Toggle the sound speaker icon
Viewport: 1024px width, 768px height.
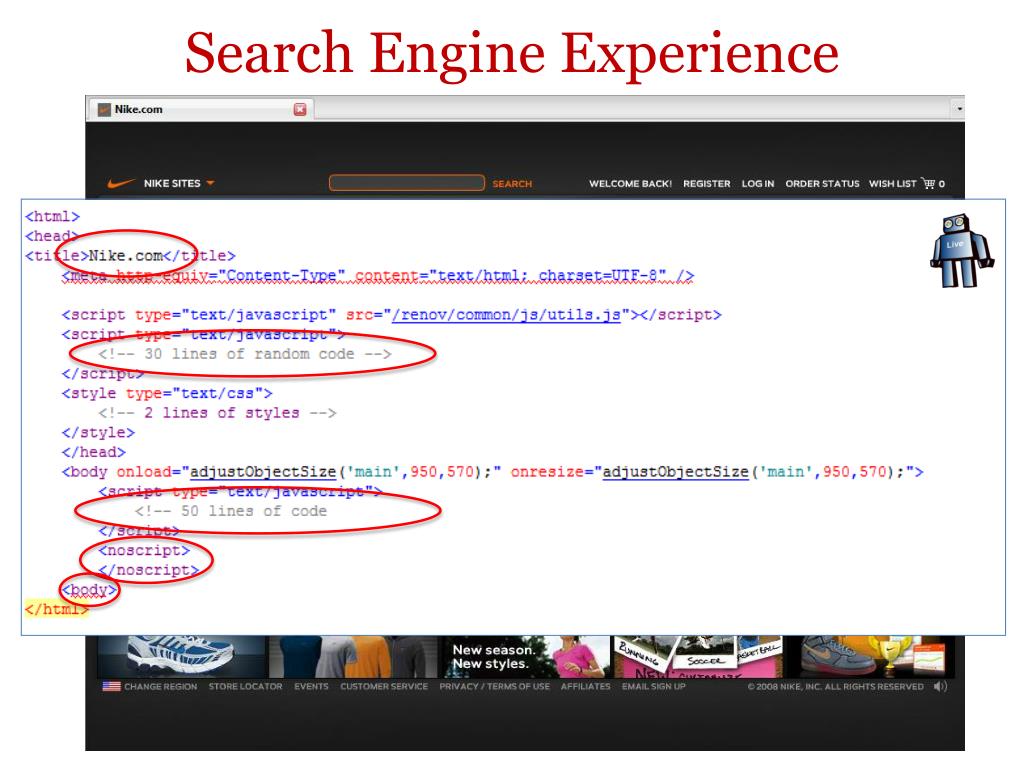[940, 686]
